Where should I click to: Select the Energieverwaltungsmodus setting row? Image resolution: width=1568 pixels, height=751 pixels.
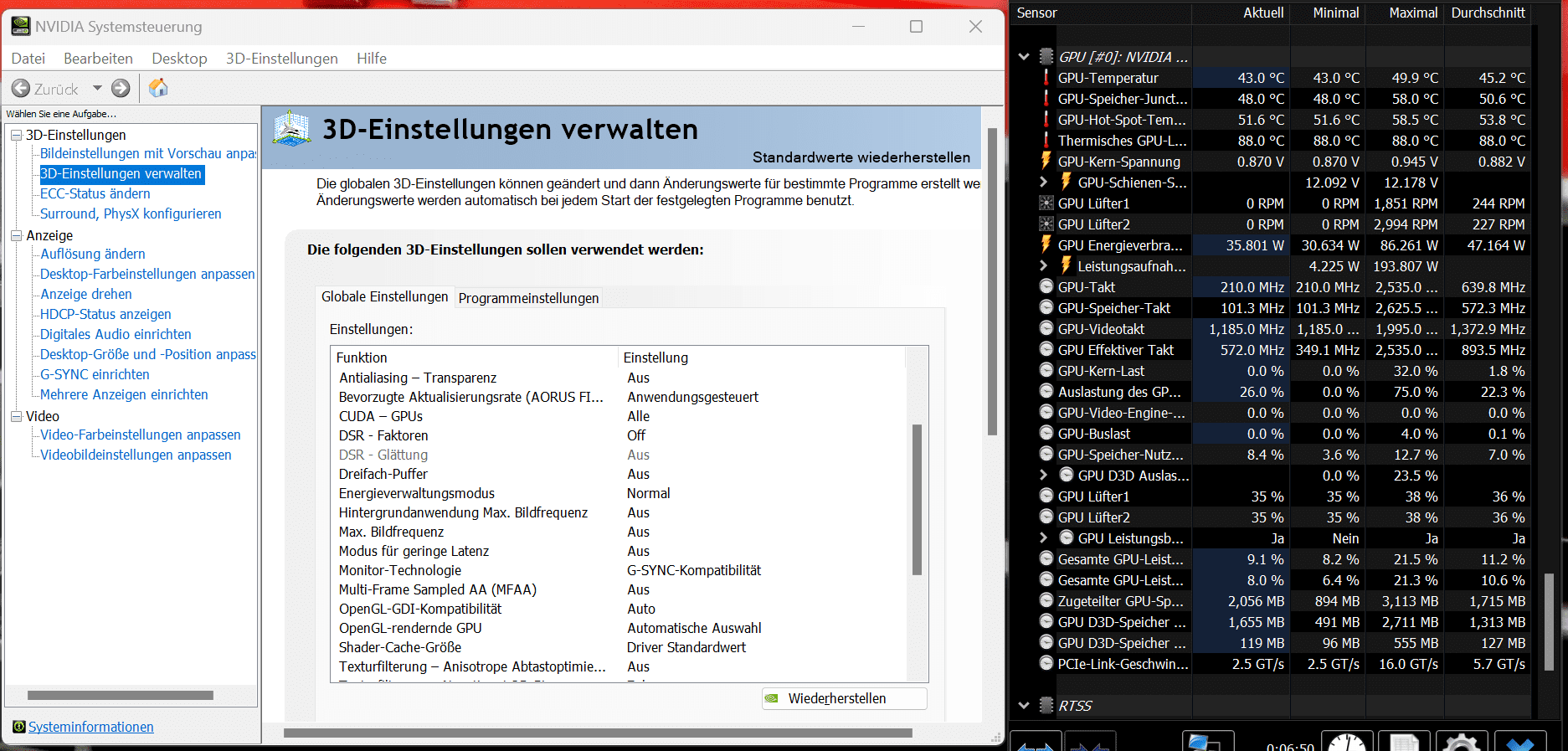point(618,493)
